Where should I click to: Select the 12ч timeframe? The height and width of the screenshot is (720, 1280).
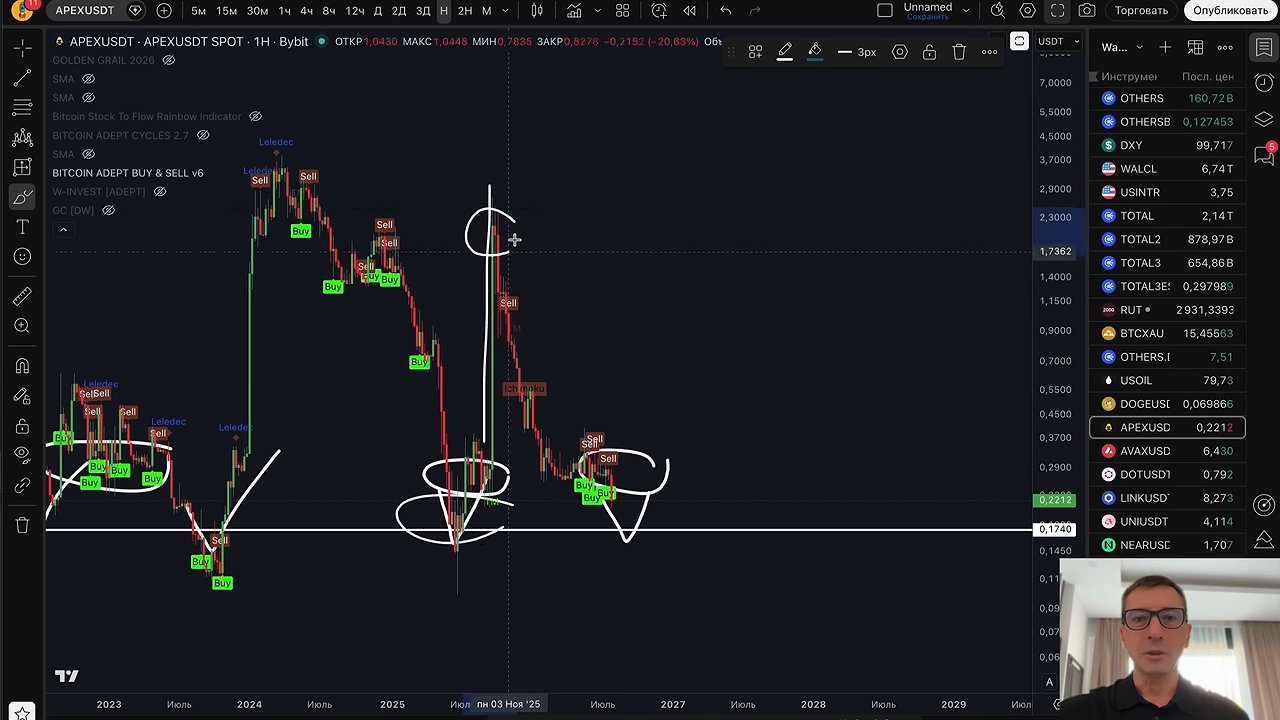coord(354,11)
